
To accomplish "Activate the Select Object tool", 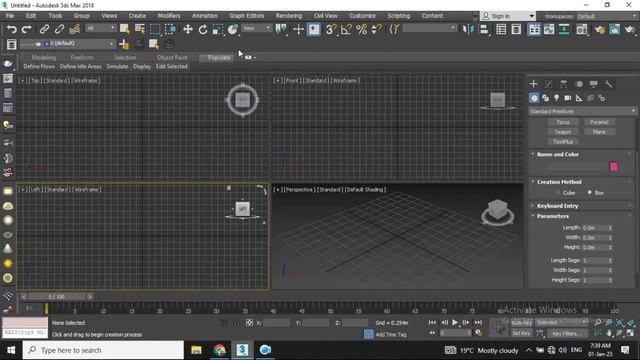I will [124, 29].
